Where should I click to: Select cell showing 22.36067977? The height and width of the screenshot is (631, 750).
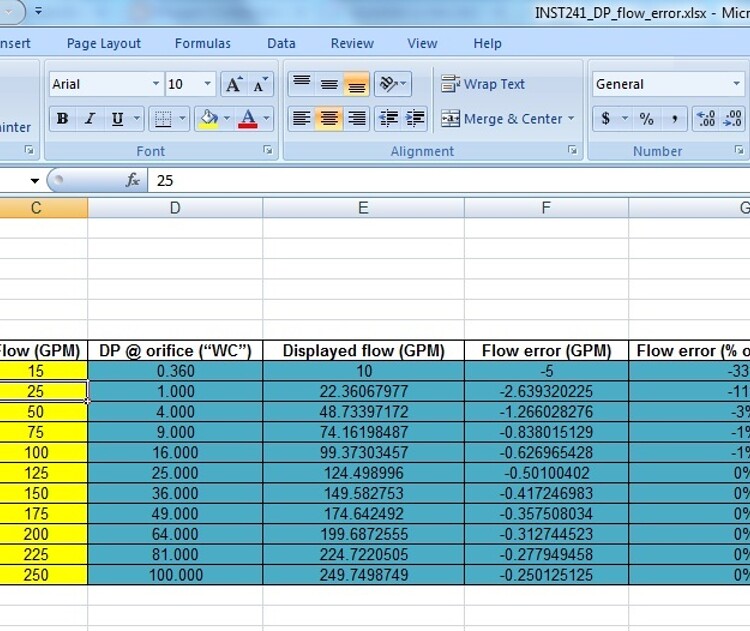[364, 391]
